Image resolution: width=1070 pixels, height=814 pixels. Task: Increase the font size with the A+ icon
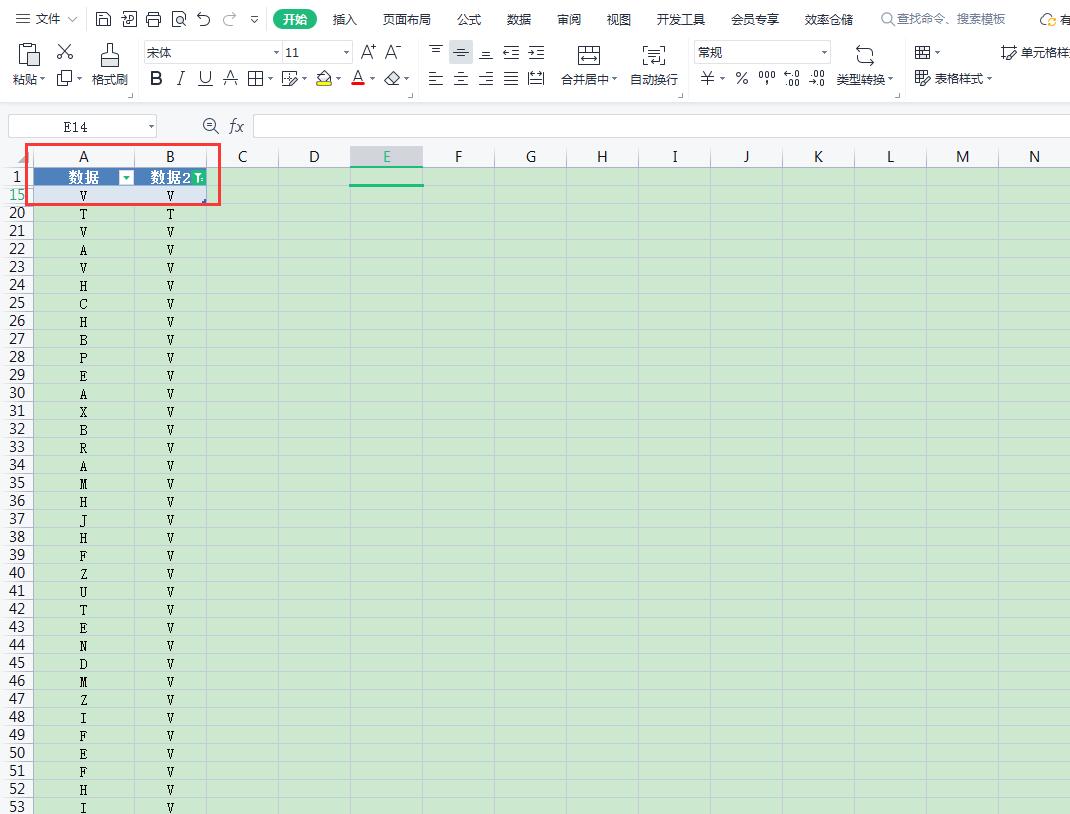point(368,52)
